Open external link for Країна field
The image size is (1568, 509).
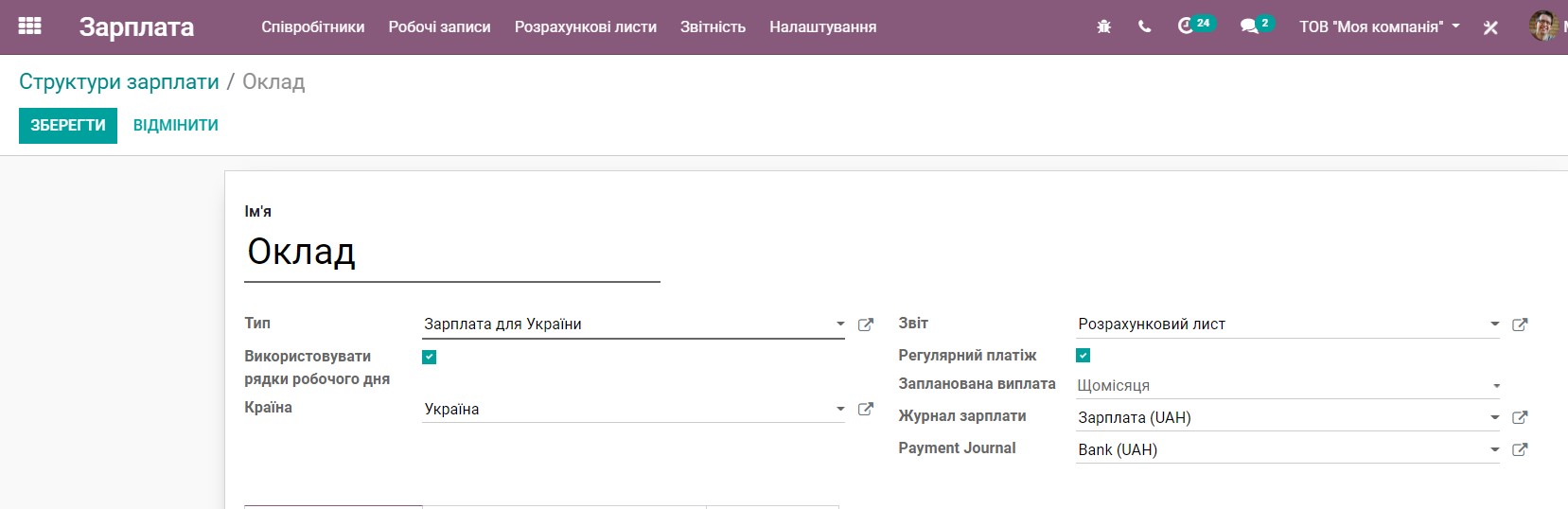tap(865, 410)
